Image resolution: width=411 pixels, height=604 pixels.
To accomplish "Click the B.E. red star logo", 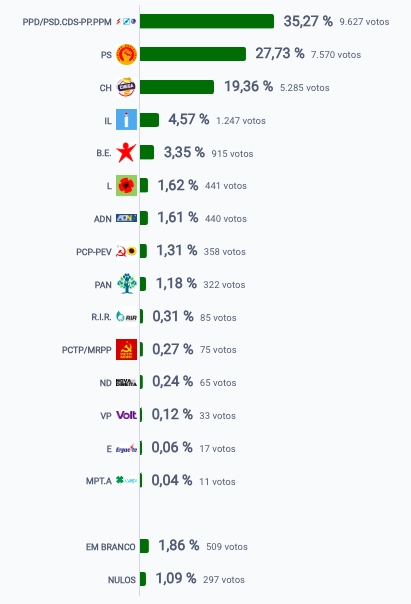I will [126, 153].
